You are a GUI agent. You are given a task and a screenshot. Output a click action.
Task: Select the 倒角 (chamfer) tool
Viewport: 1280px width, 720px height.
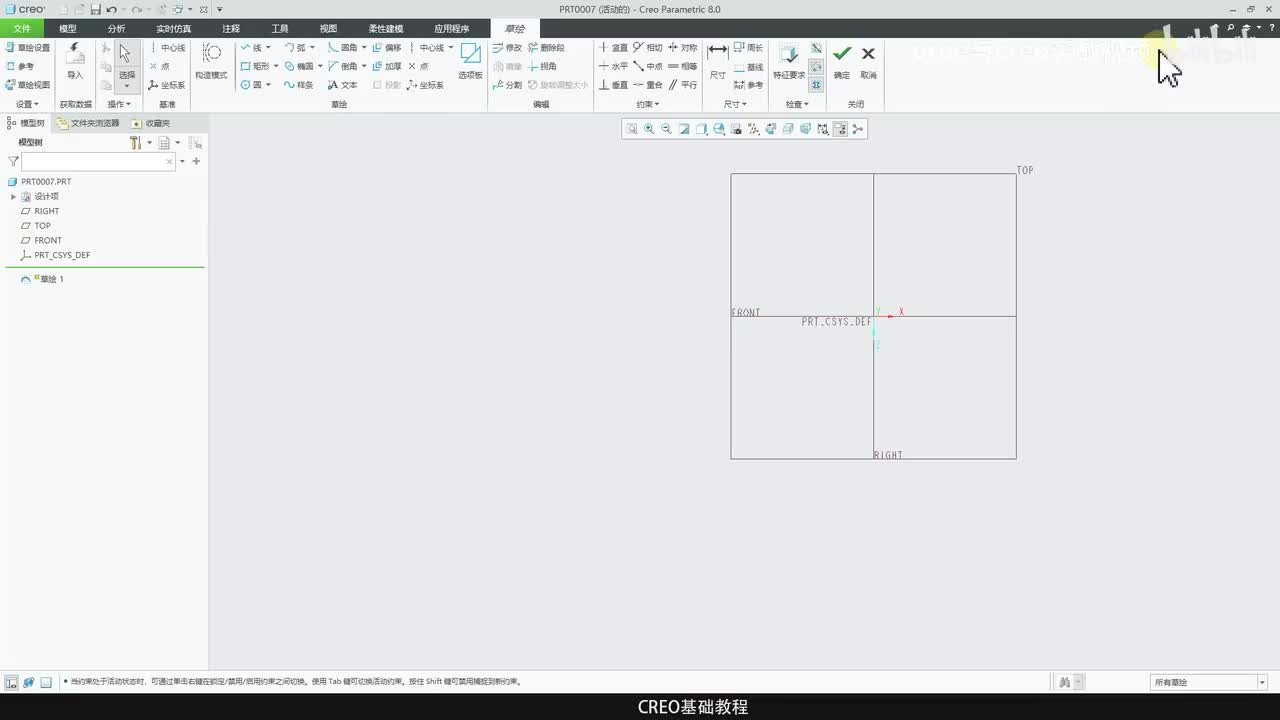342,66
